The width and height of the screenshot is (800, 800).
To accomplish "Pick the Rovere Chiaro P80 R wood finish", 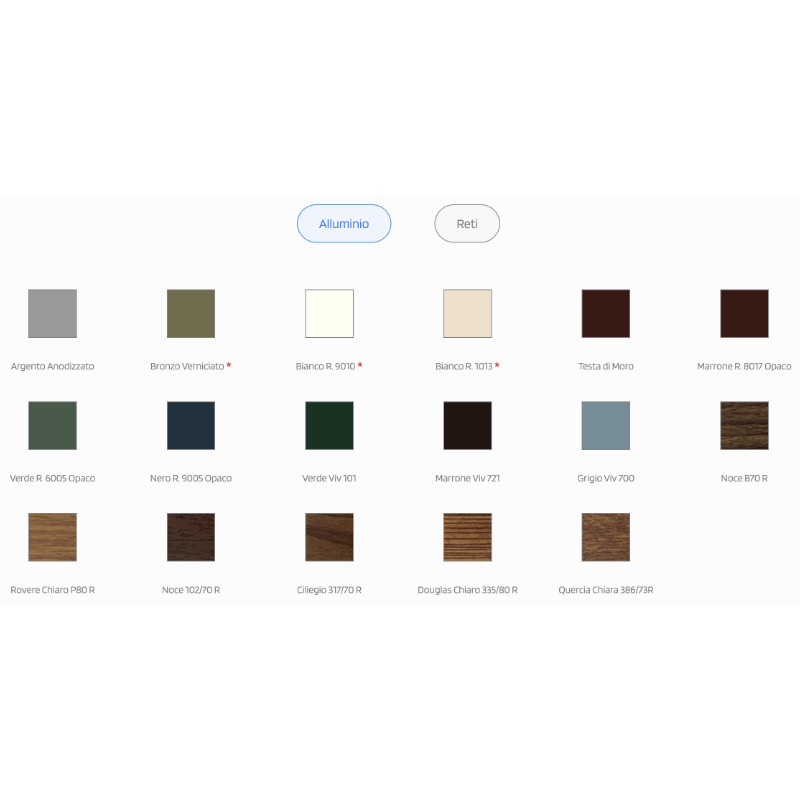I will (53, 537).
